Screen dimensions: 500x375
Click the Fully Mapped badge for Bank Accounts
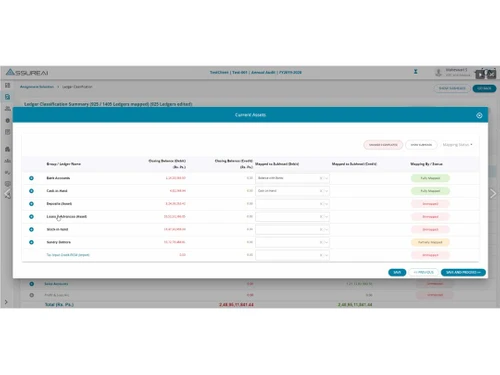pos(430,178)
